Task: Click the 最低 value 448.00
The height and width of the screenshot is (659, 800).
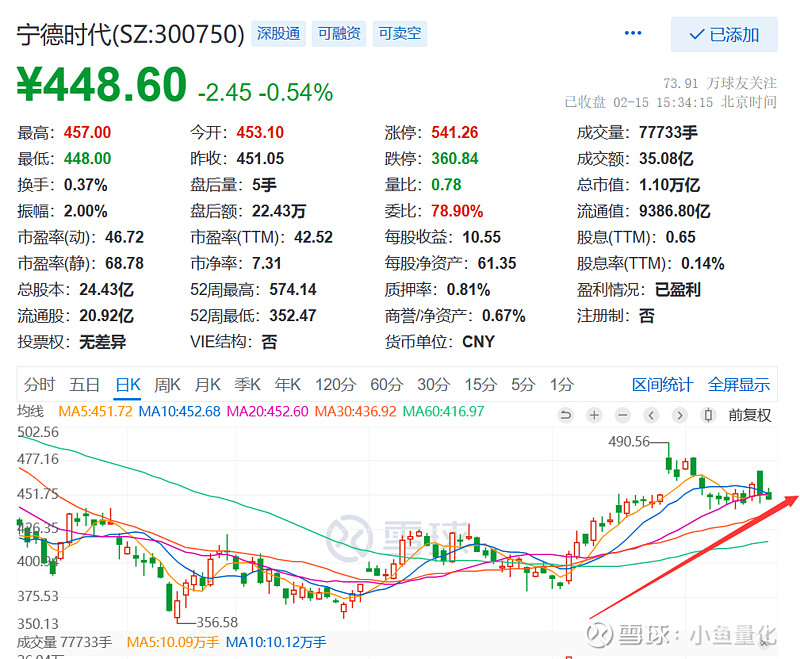Action: point(87,159)
